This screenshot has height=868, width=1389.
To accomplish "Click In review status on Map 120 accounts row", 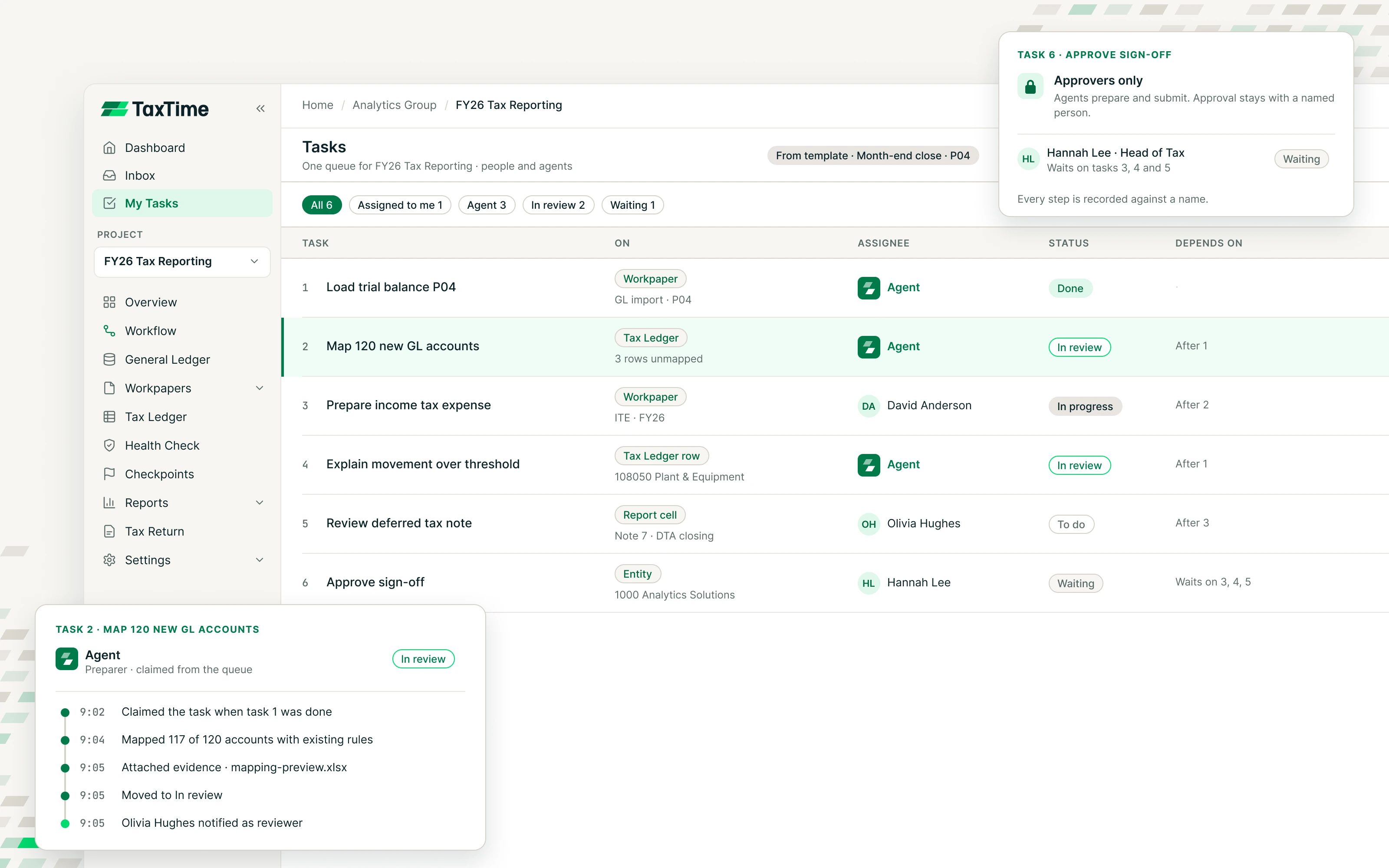I will tap(1079, 348).
